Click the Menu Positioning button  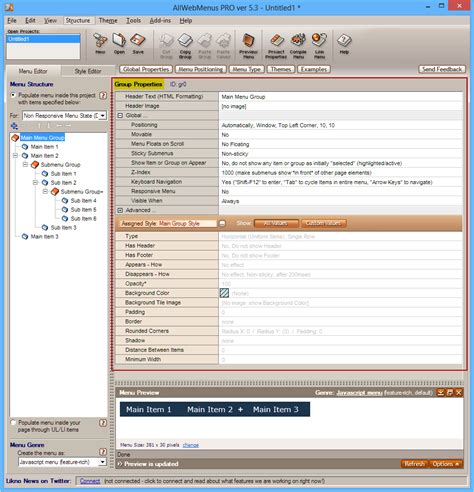click(200, 69)
